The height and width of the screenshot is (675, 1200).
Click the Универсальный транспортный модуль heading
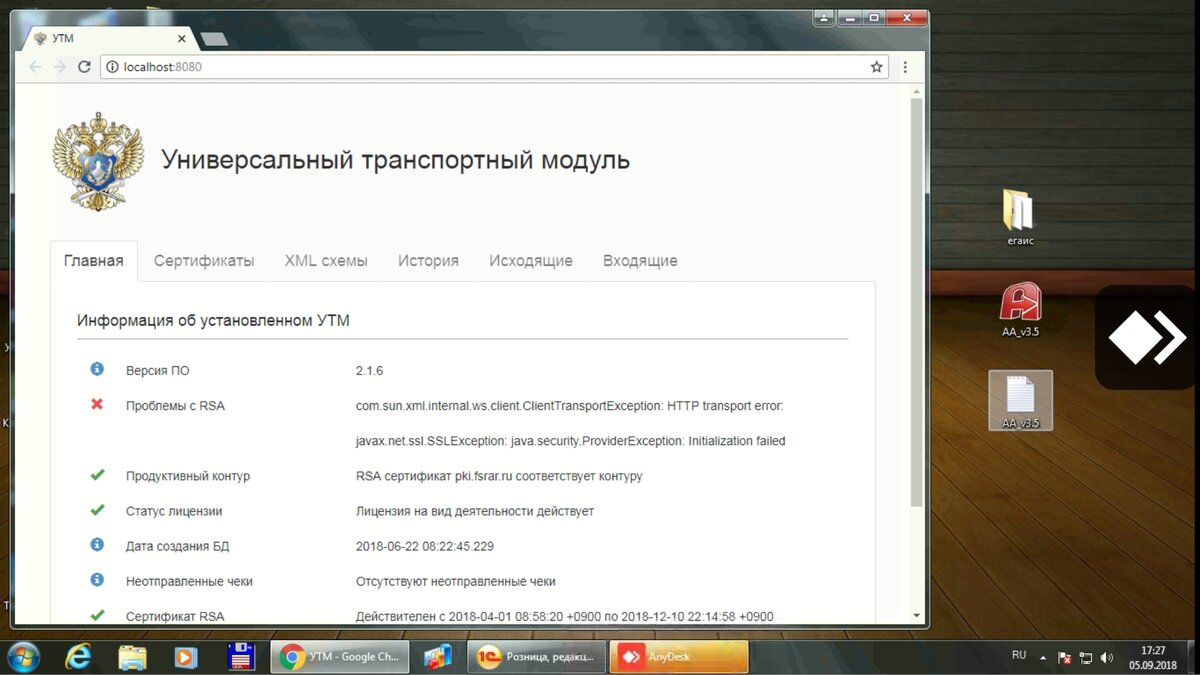click(396, 160)
